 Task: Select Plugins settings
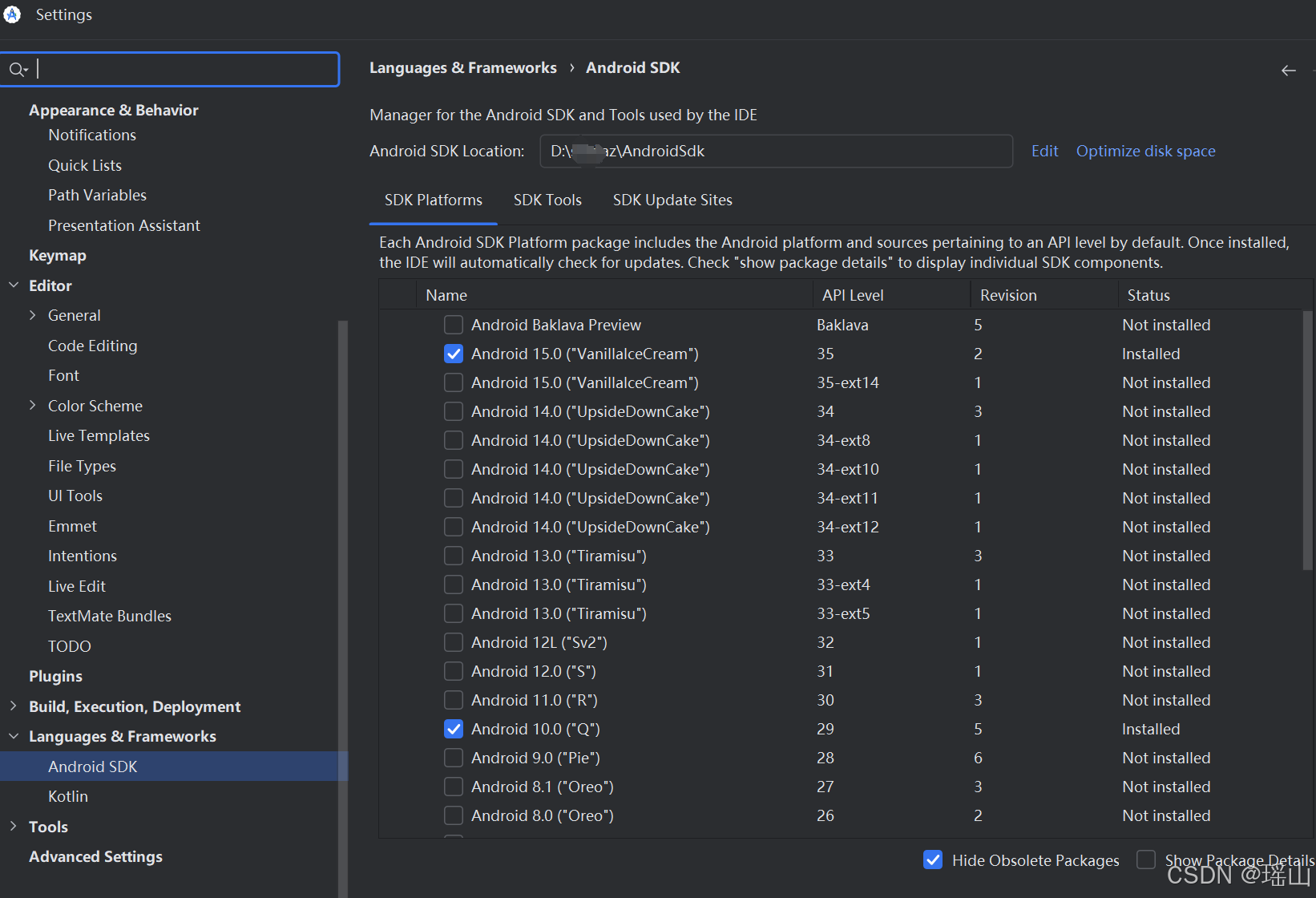click(55, 676)
